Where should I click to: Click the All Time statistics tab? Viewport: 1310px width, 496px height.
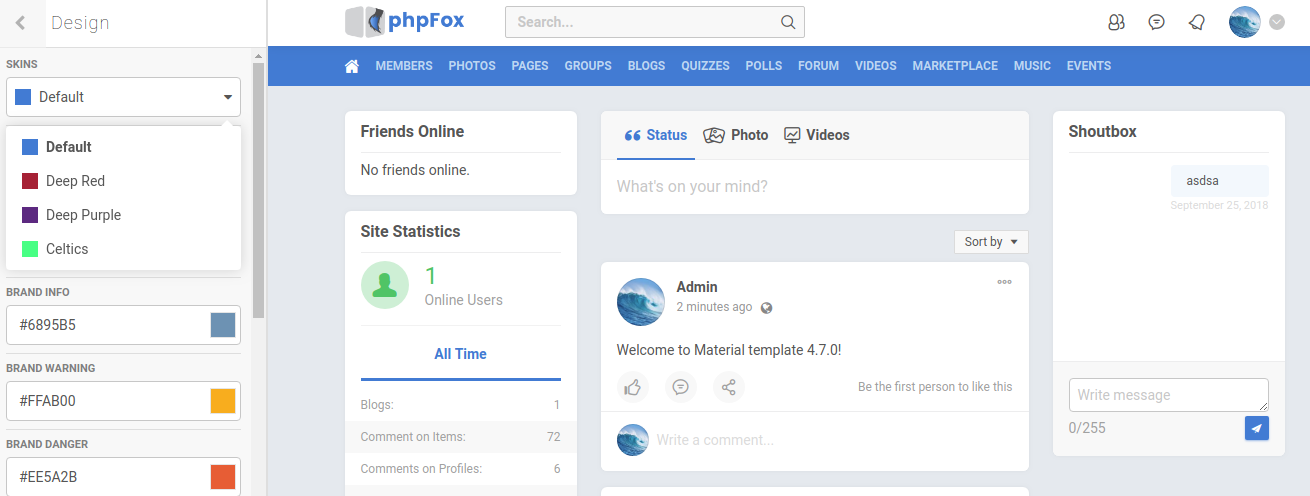click(x=460, y=354)
